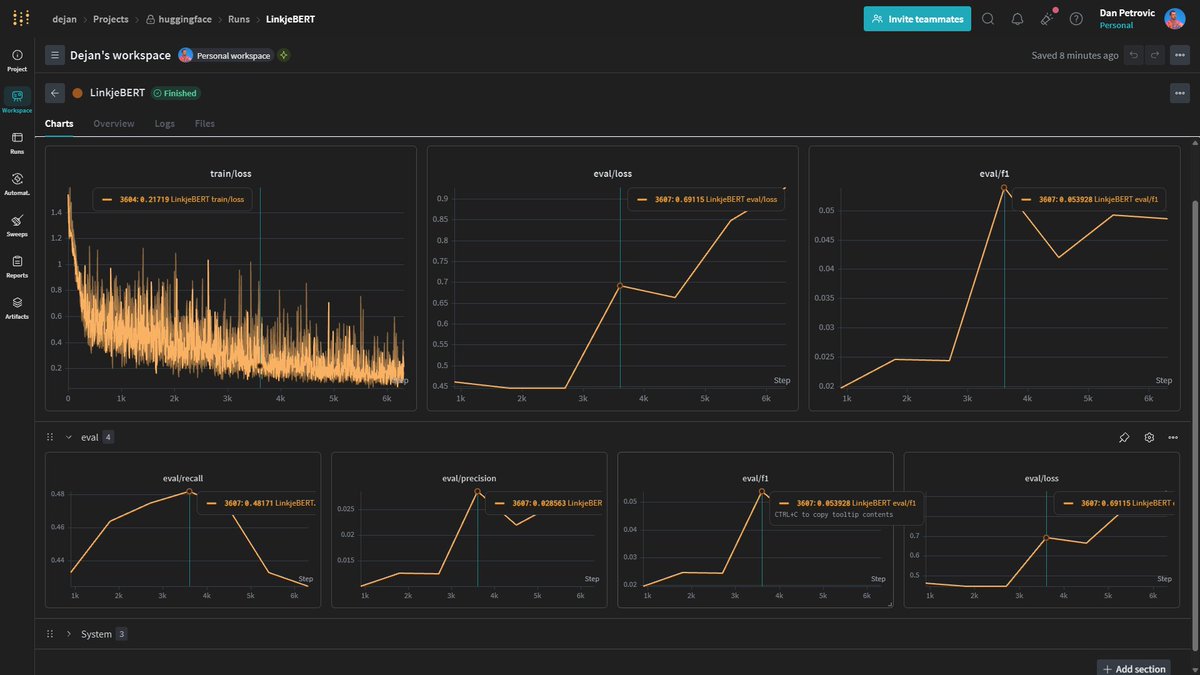This screenshot has height=675, width=1200.
Task: Switch to the Logs tab
Action: coord(165,124)
